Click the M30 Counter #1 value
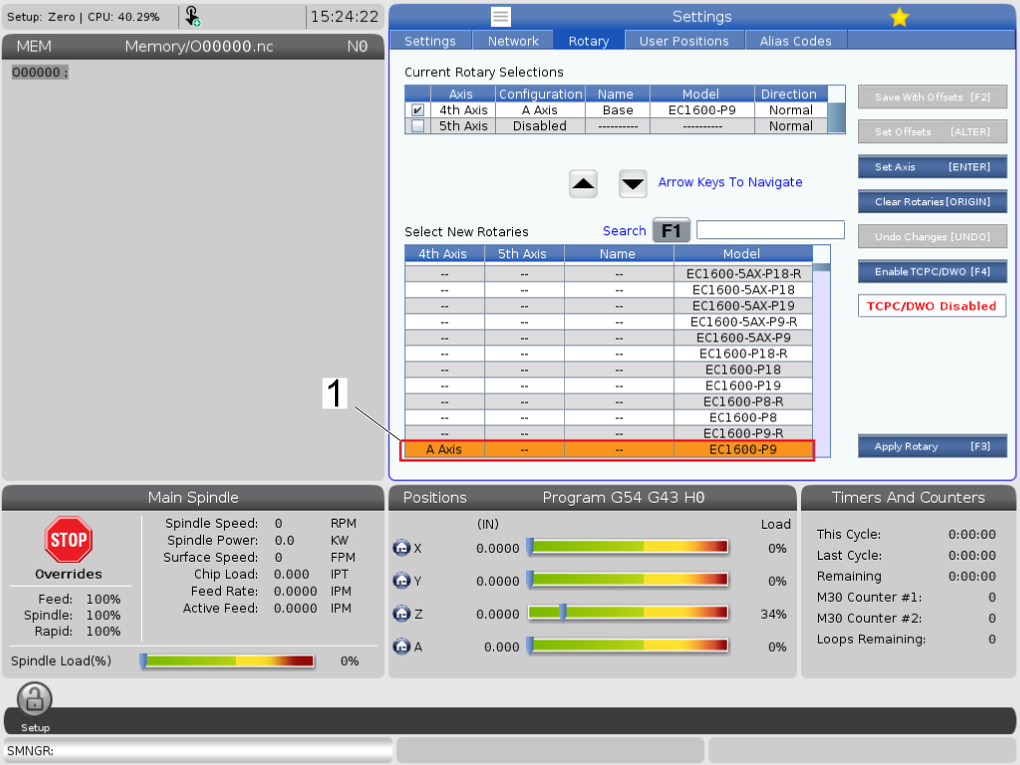The height and width of the screenshot is (765, 1020). pos(991,597)
